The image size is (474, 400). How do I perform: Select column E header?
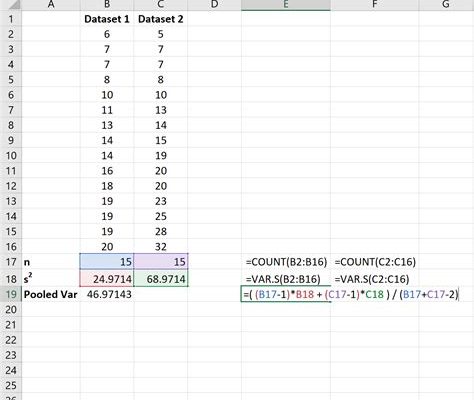(286, 5)
